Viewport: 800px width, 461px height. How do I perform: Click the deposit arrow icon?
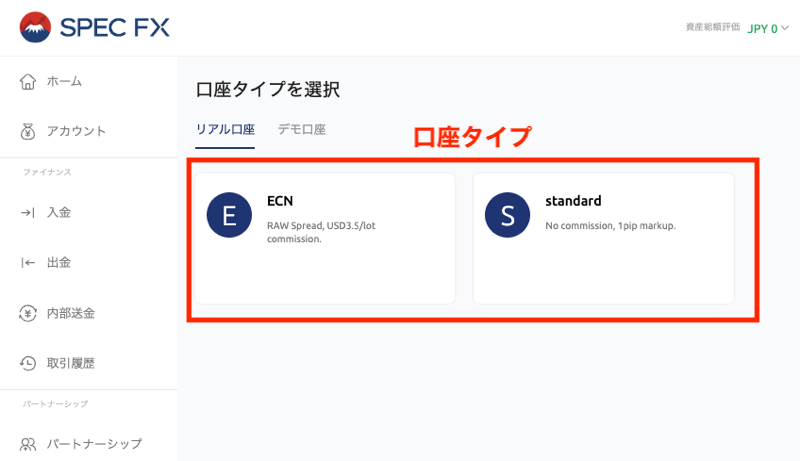point(28,212)
